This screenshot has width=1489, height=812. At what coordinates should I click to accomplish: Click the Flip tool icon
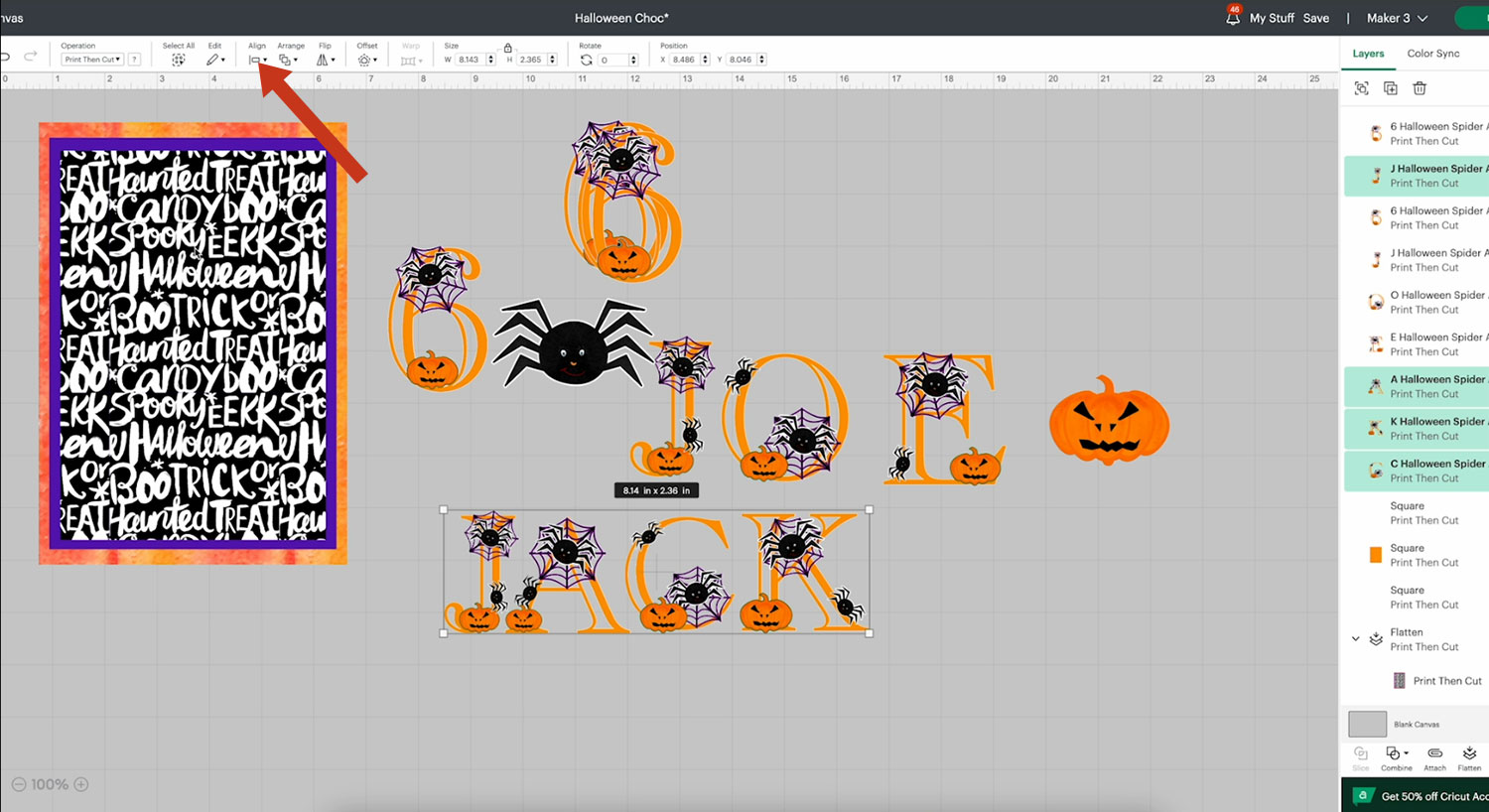325,60
